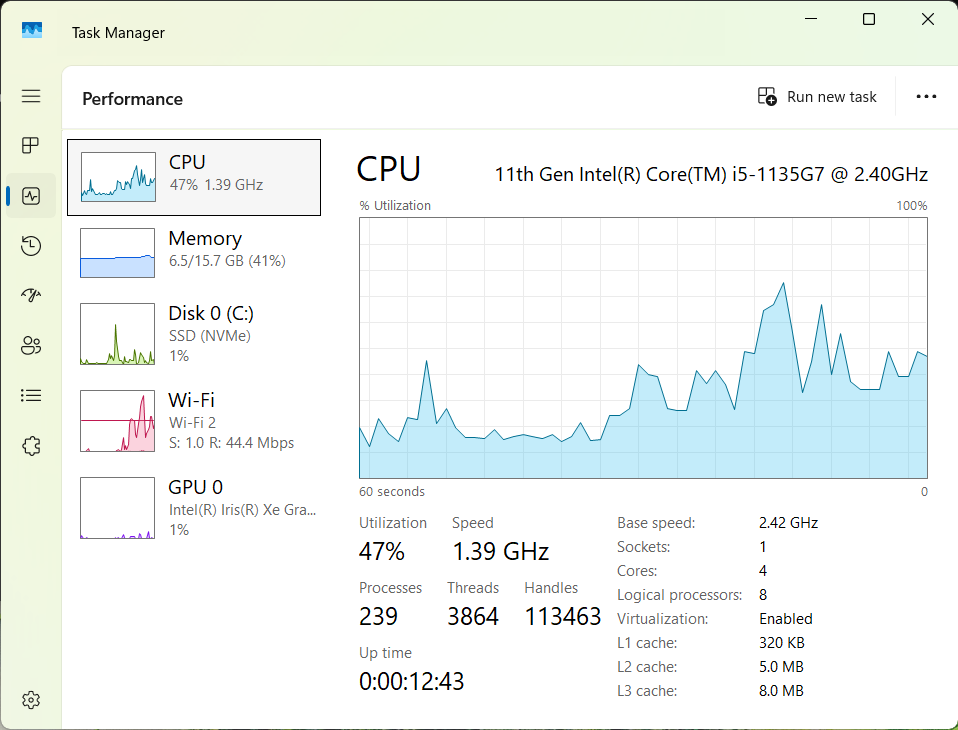Image resolution: width=958 pixels, height=730 pixels.
Task: Select the CPU performance entry
Action: tap(194, 177)
